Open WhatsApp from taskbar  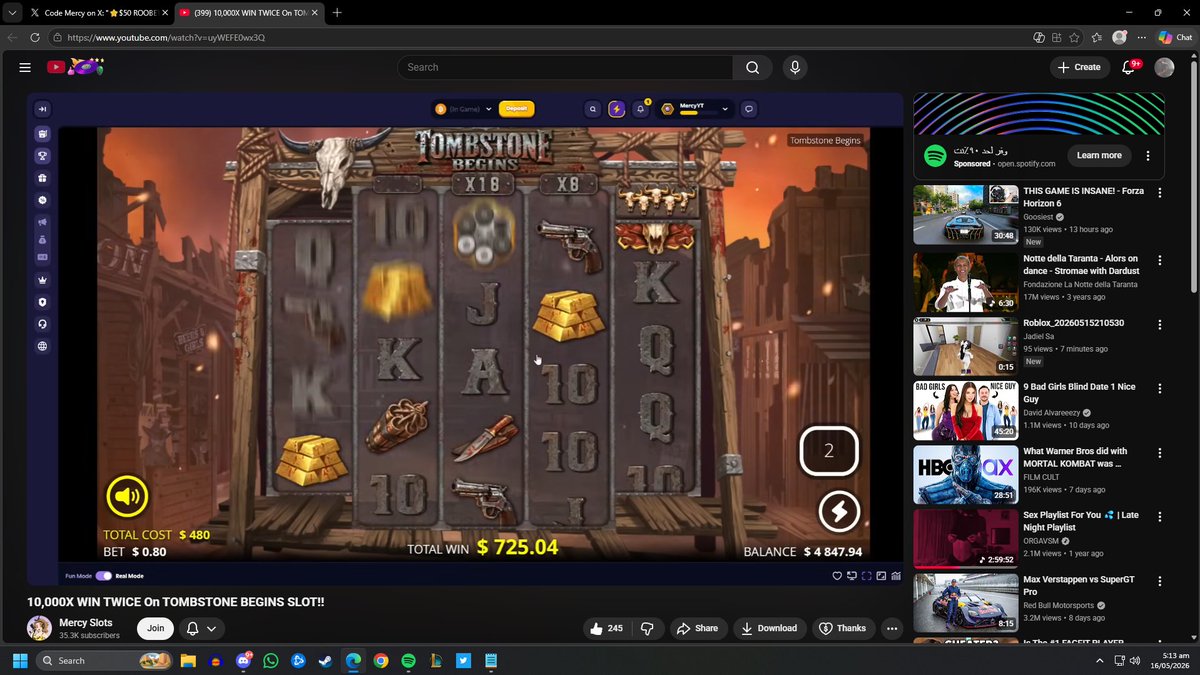click(271, 661)
